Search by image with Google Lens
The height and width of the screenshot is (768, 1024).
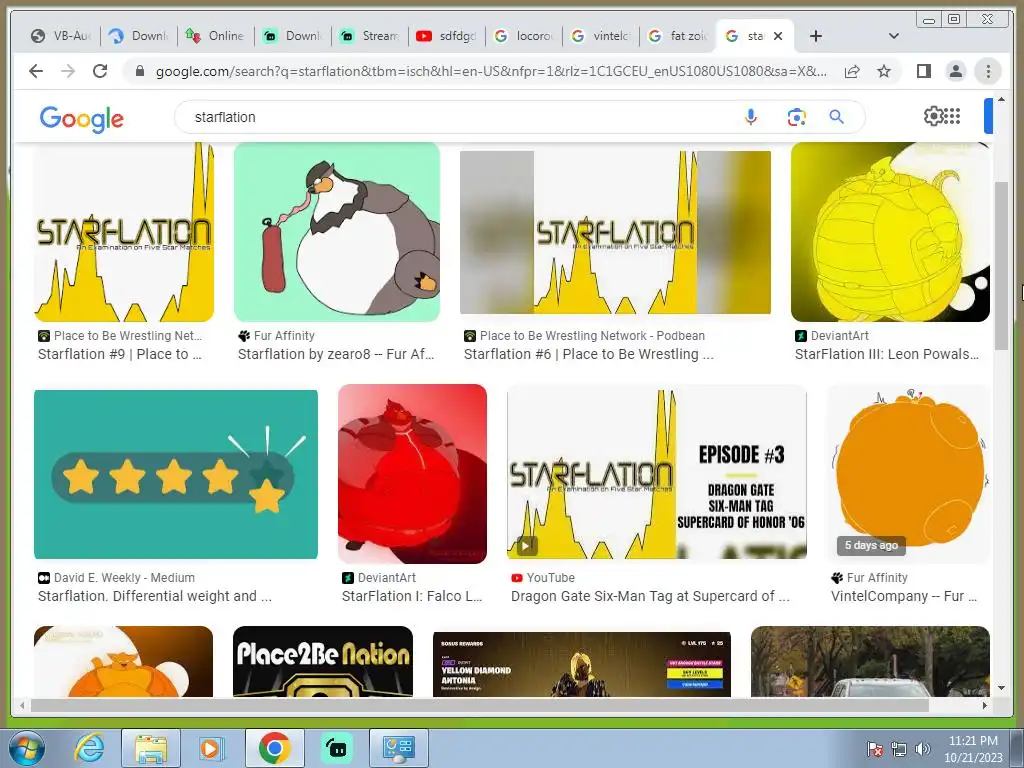(796, 117)
